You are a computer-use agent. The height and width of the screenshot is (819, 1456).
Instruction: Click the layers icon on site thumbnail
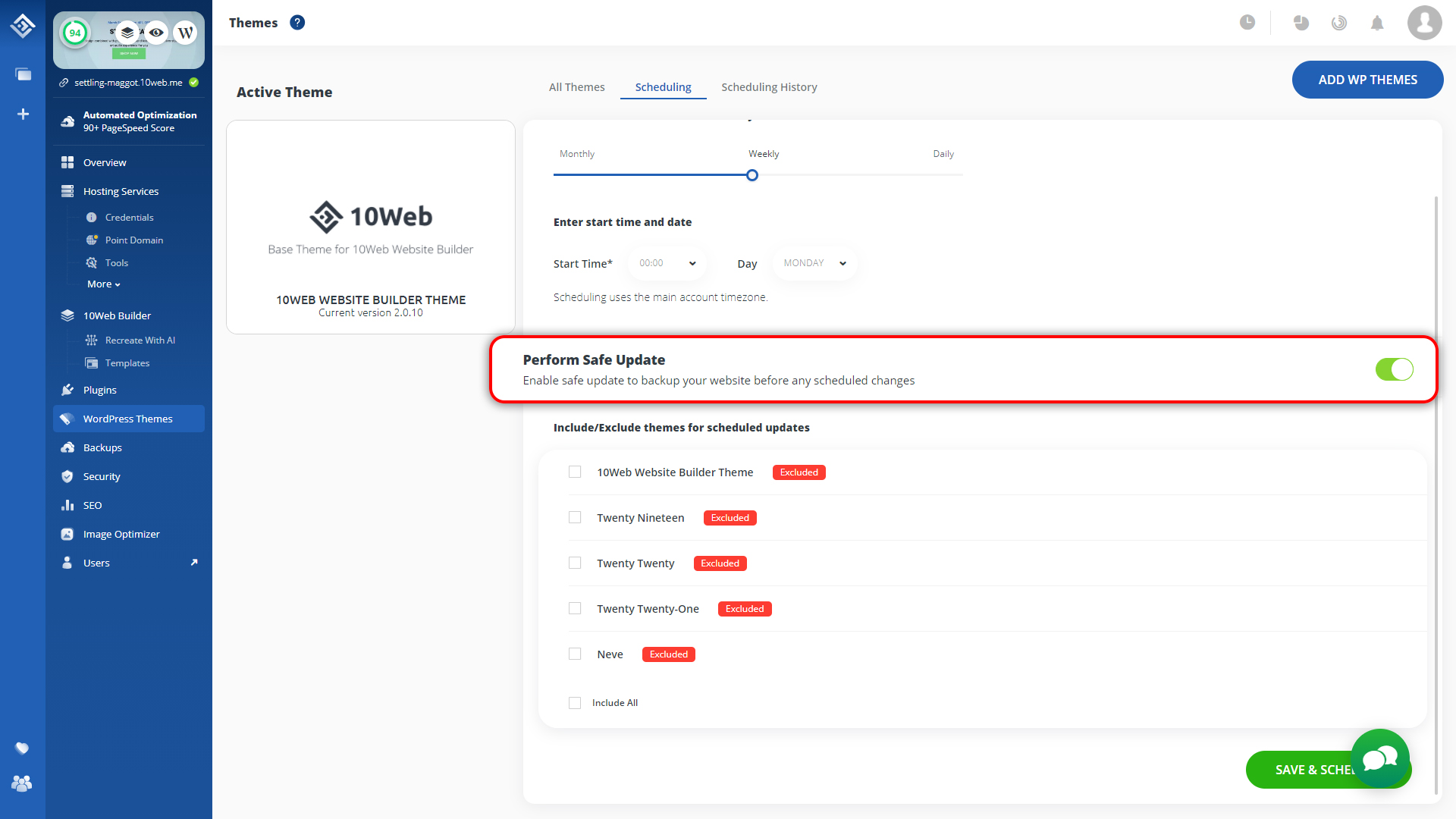[x=127, y=33]
